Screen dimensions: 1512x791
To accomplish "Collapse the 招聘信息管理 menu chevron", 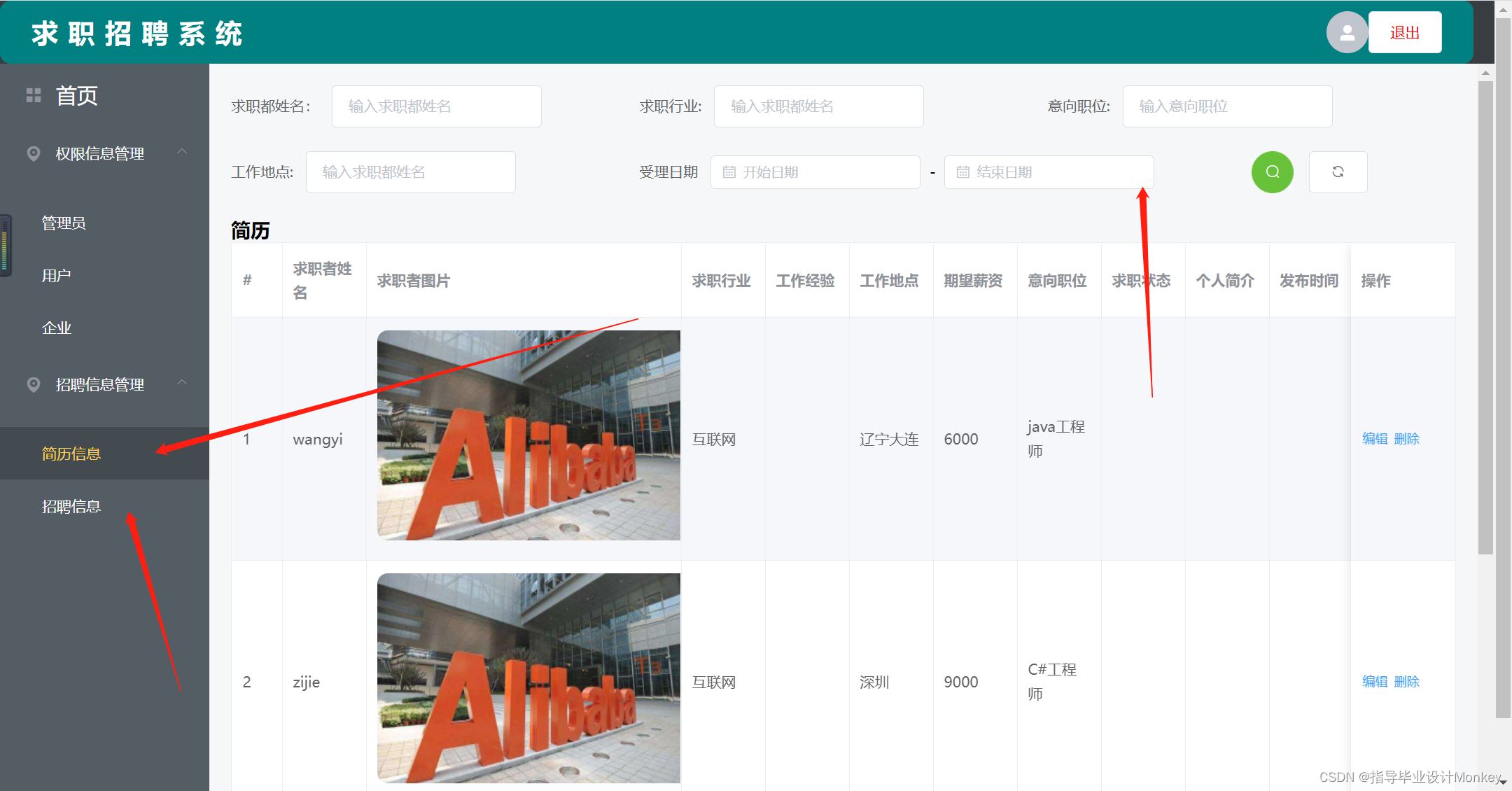I will 182,383.
